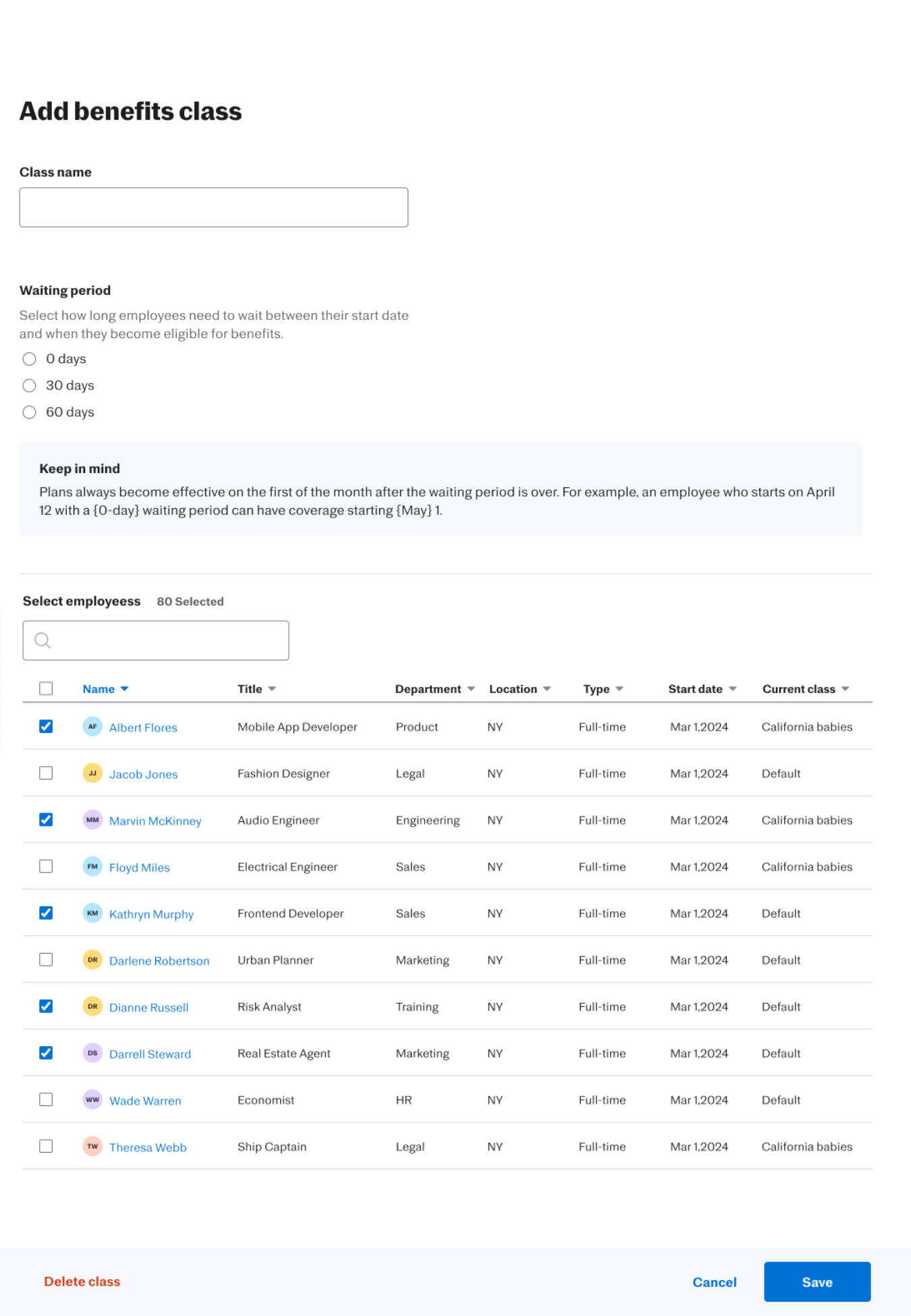The width and height of the screenshot is (911, 1316).
Task: Click 'Fashion Designer' title cell
Action: [283, 773]
